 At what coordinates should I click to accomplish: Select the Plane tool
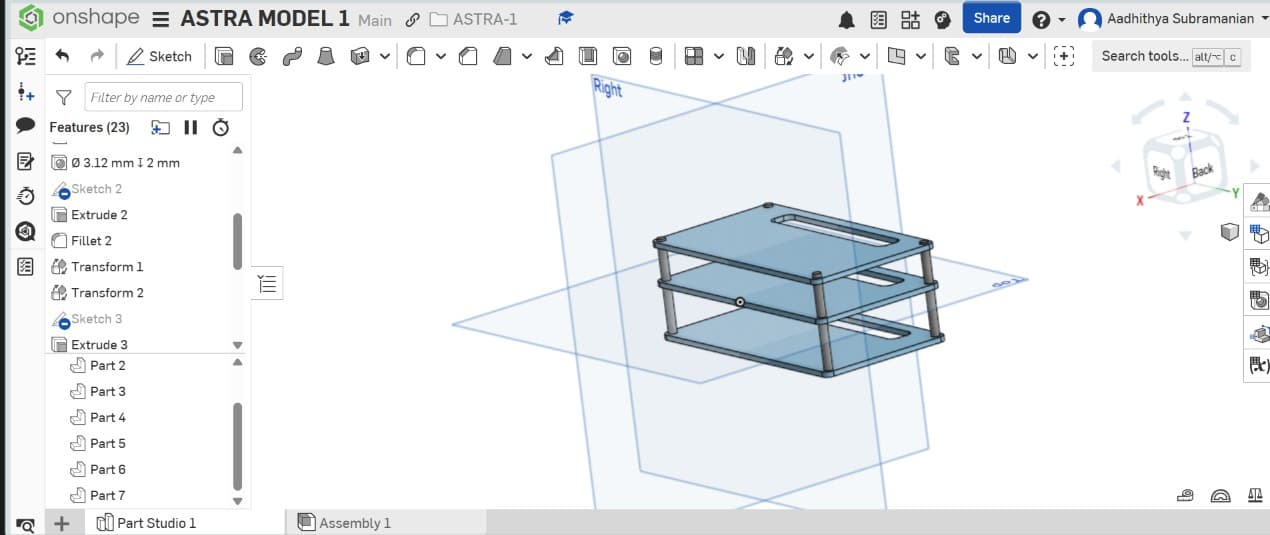(x=896, y=56)
